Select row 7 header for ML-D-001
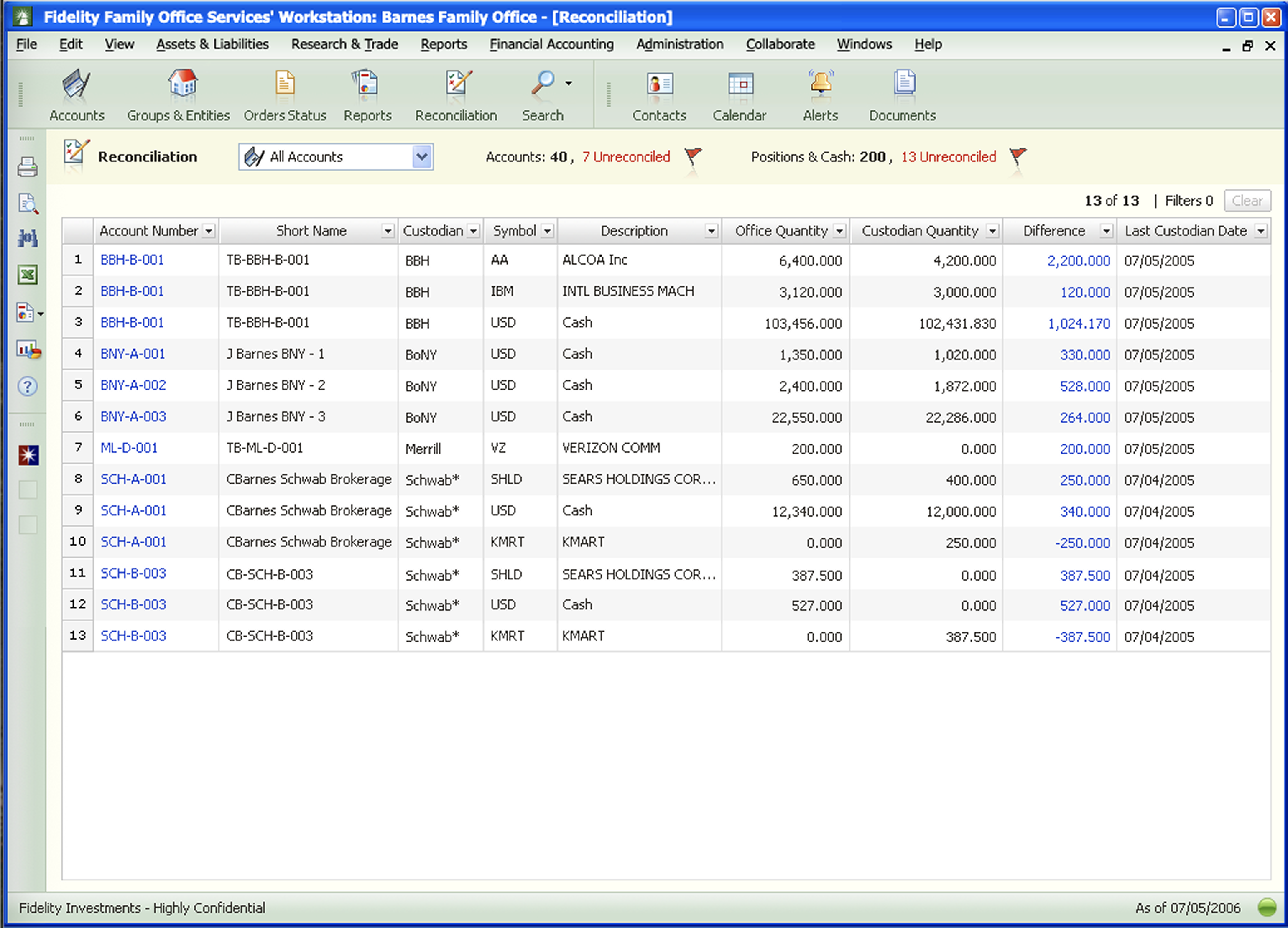The width and height of the screenshot is (1288, 928). coord(78,448)
